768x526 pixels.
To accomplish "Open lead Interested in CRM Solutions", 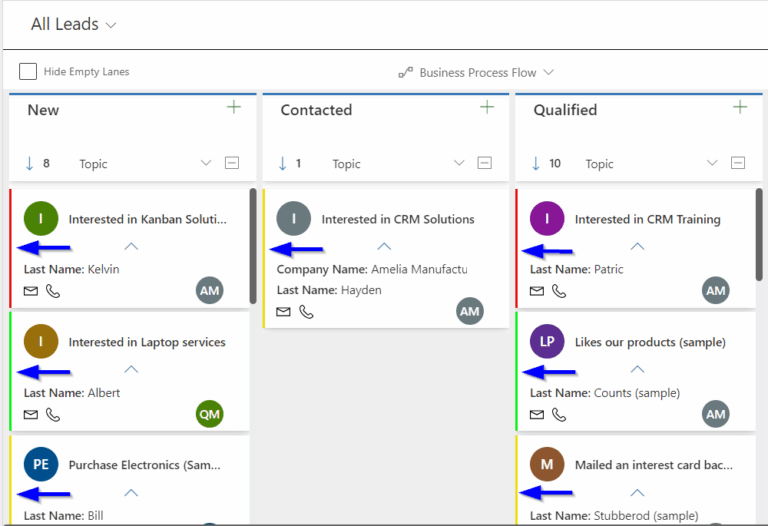I will click(398, 219).
